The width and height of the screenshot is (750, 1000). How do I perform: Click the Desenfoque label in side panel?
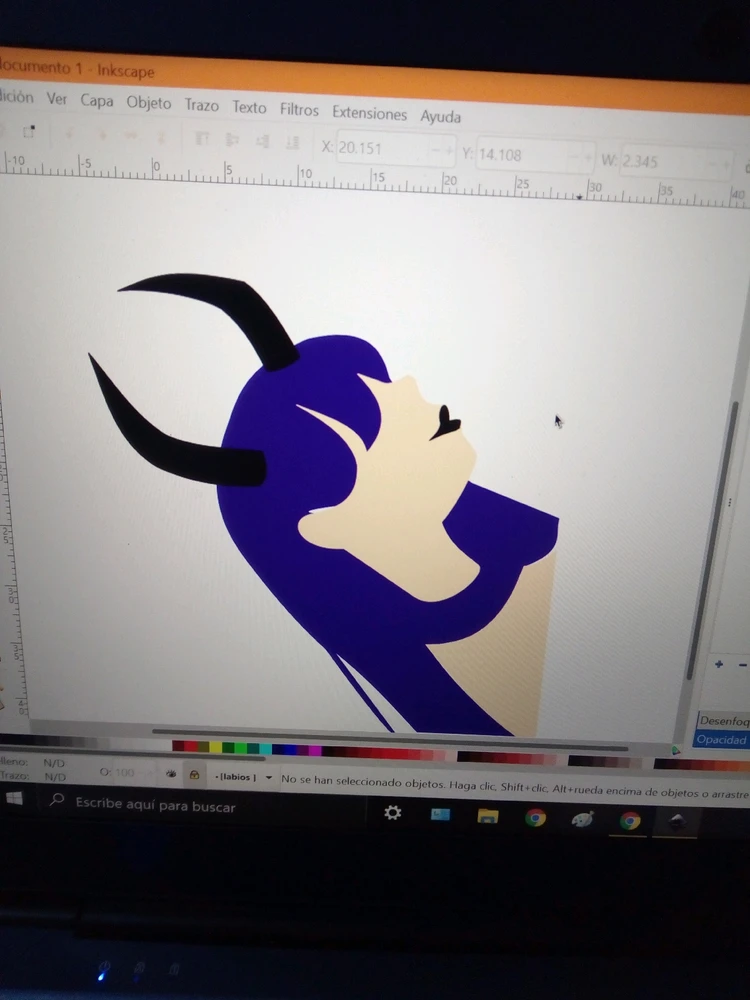click(724, 721)
